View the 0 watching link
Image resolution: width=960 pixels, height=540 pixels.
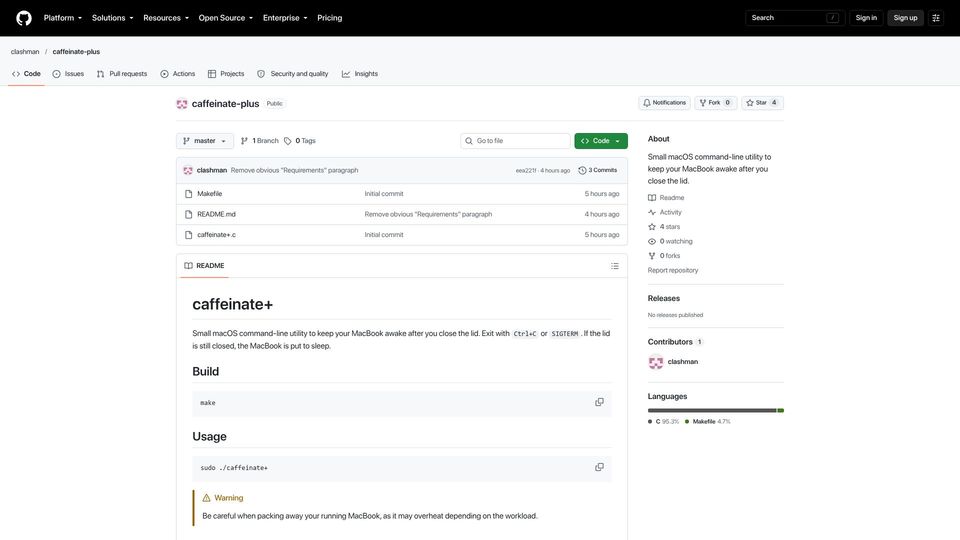point(670,241)
